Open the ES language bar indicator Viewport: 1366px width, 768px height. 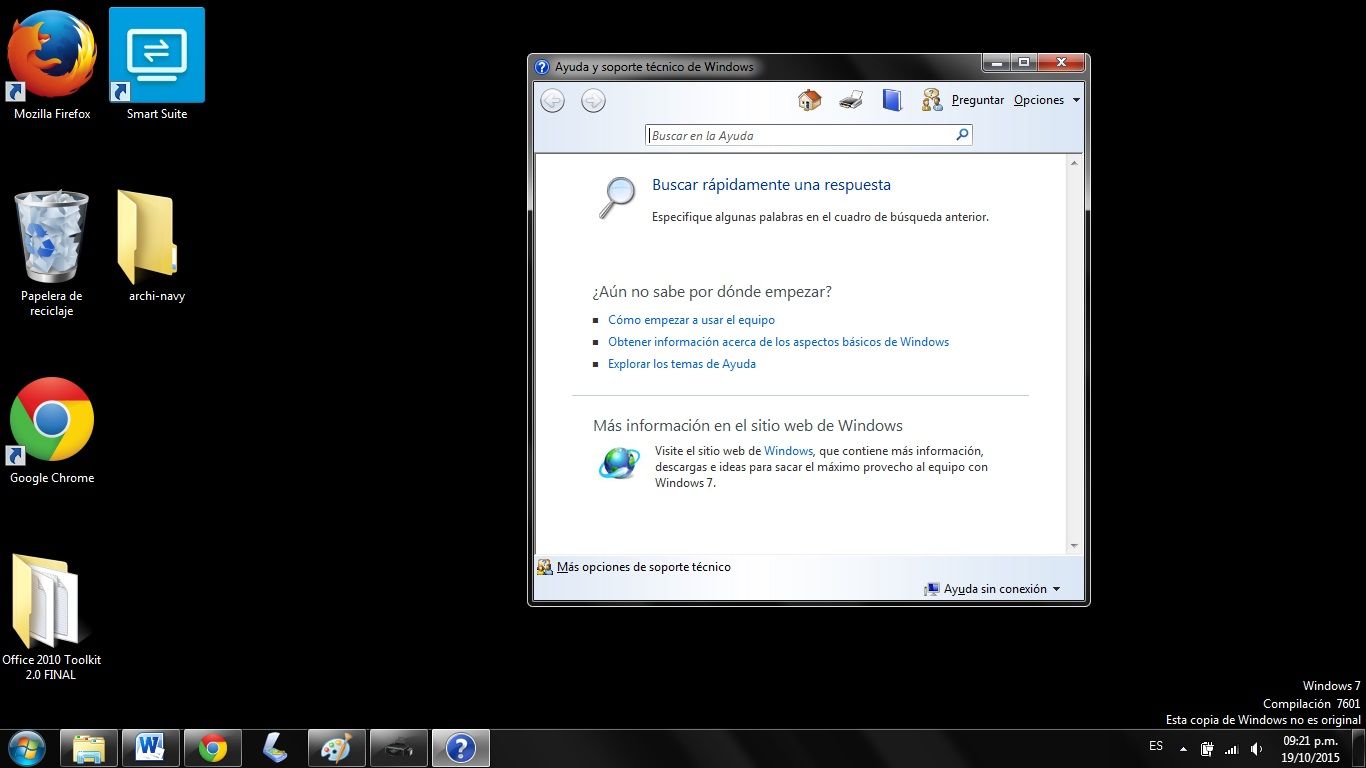(x=1156, y=746)
